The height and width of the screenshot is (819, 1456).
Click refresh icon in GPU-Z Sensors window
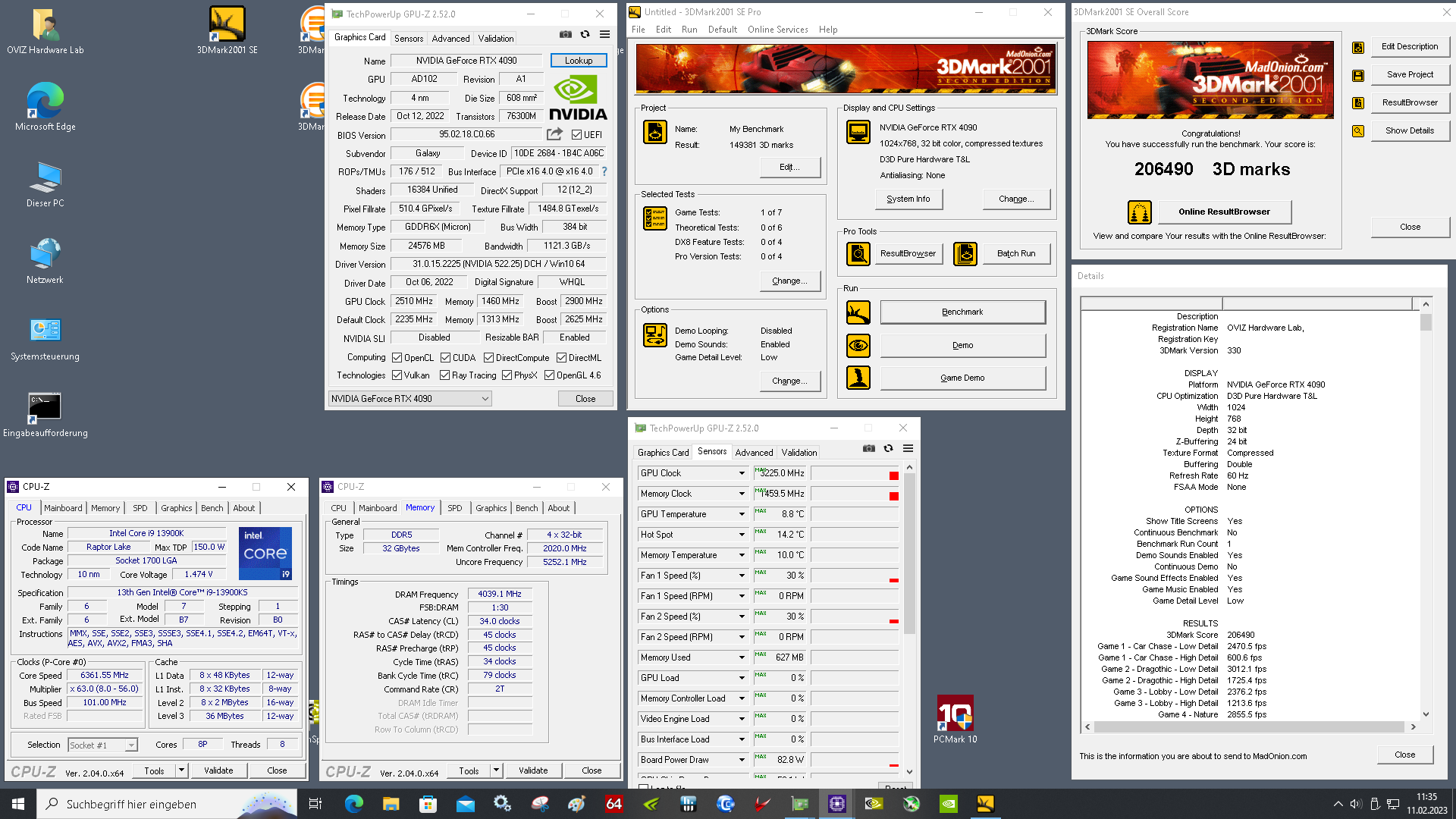pos(888,448)
